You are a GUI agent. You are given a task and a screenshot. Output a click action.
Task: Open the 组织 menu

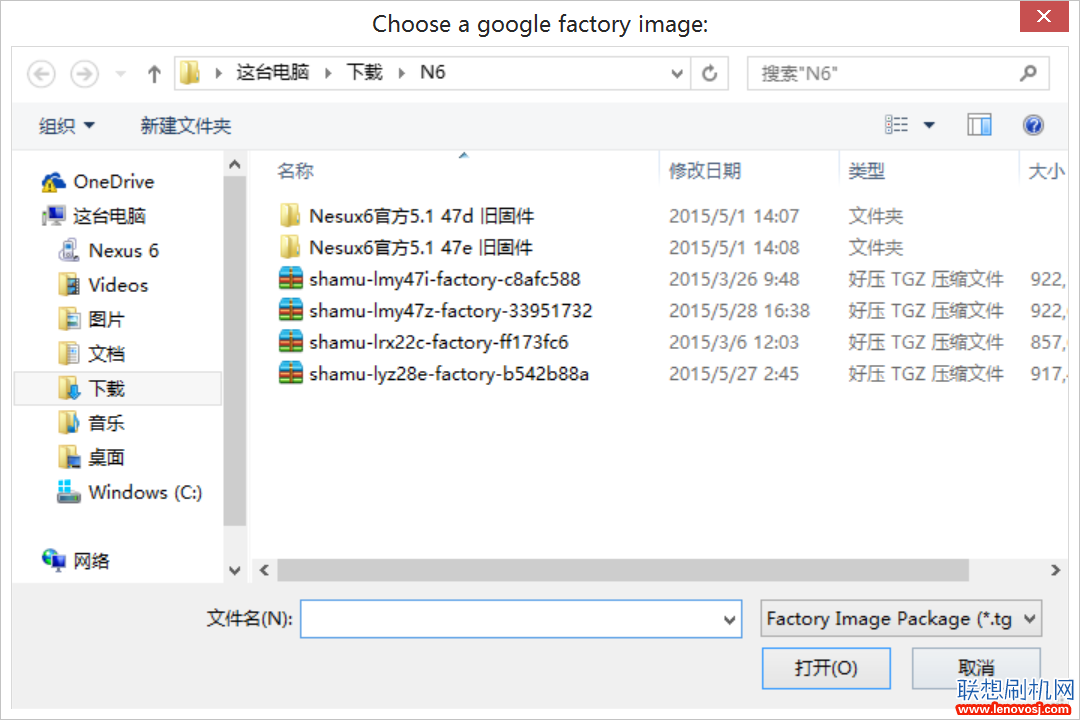coord(67,126)
